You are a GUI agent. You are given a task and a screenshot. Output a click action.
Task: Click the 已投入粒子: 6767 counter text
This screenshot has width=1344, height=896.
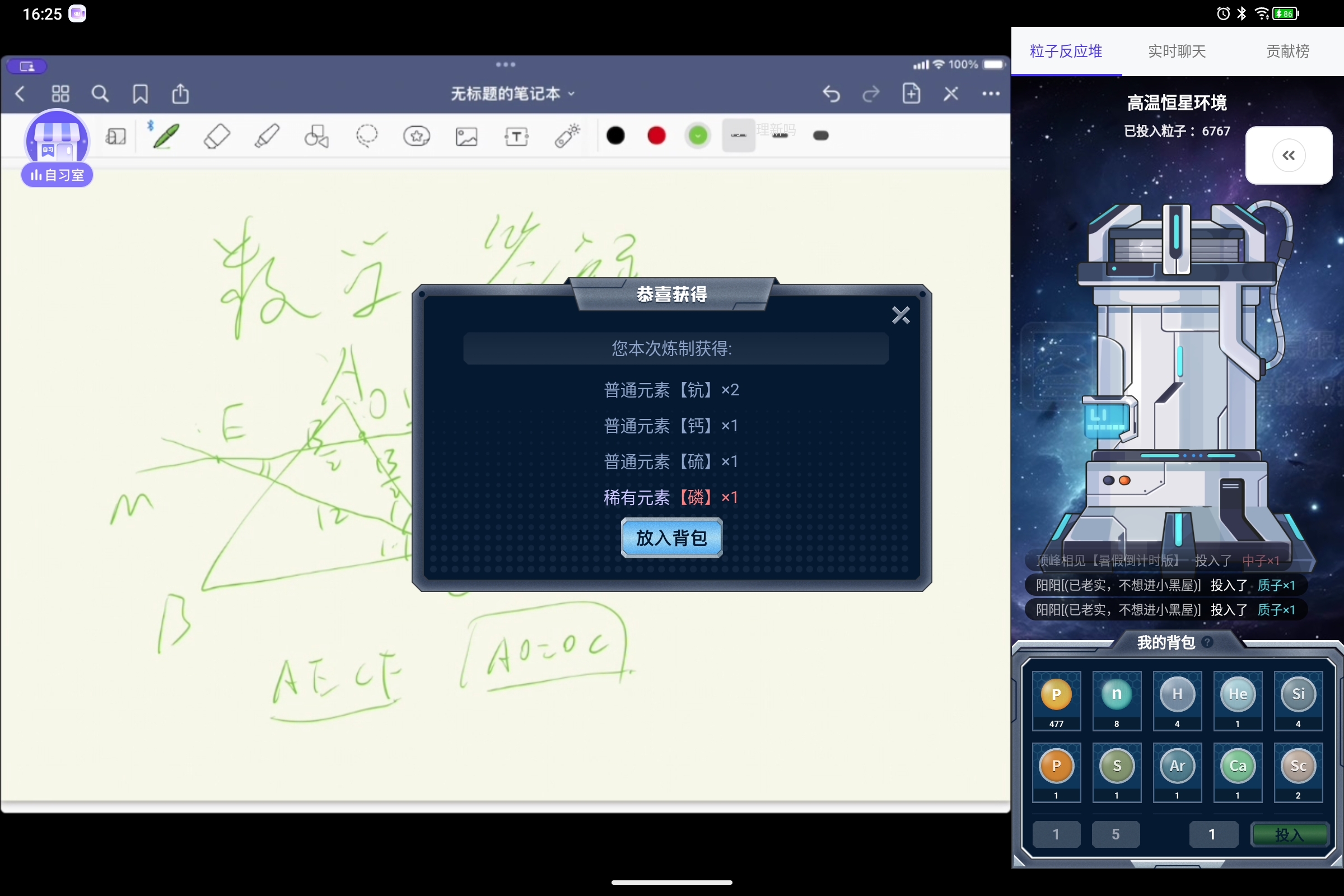[1177, 131]
